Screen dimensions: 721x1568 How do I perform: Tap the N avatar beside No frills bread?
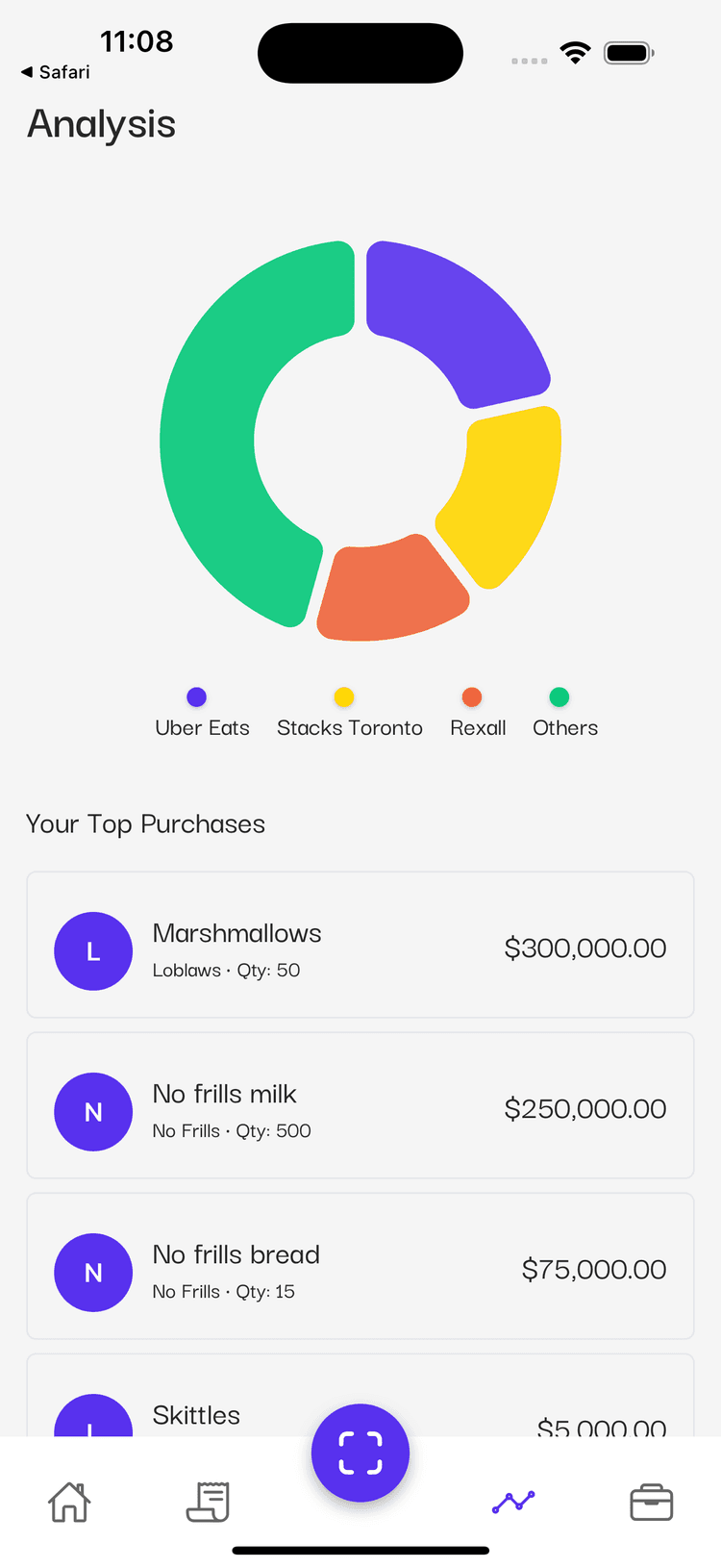[93, 1273]
